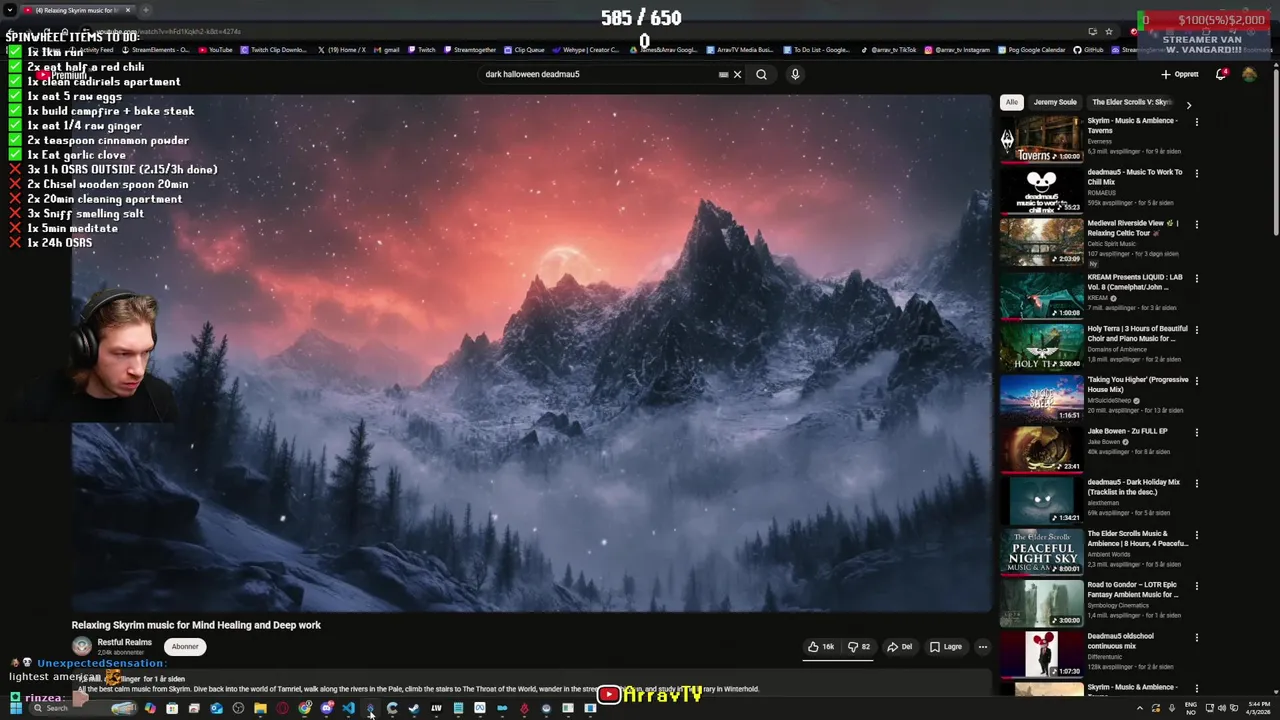Open options menu for Medieval Riverside View video

[x=1196, y=224]
